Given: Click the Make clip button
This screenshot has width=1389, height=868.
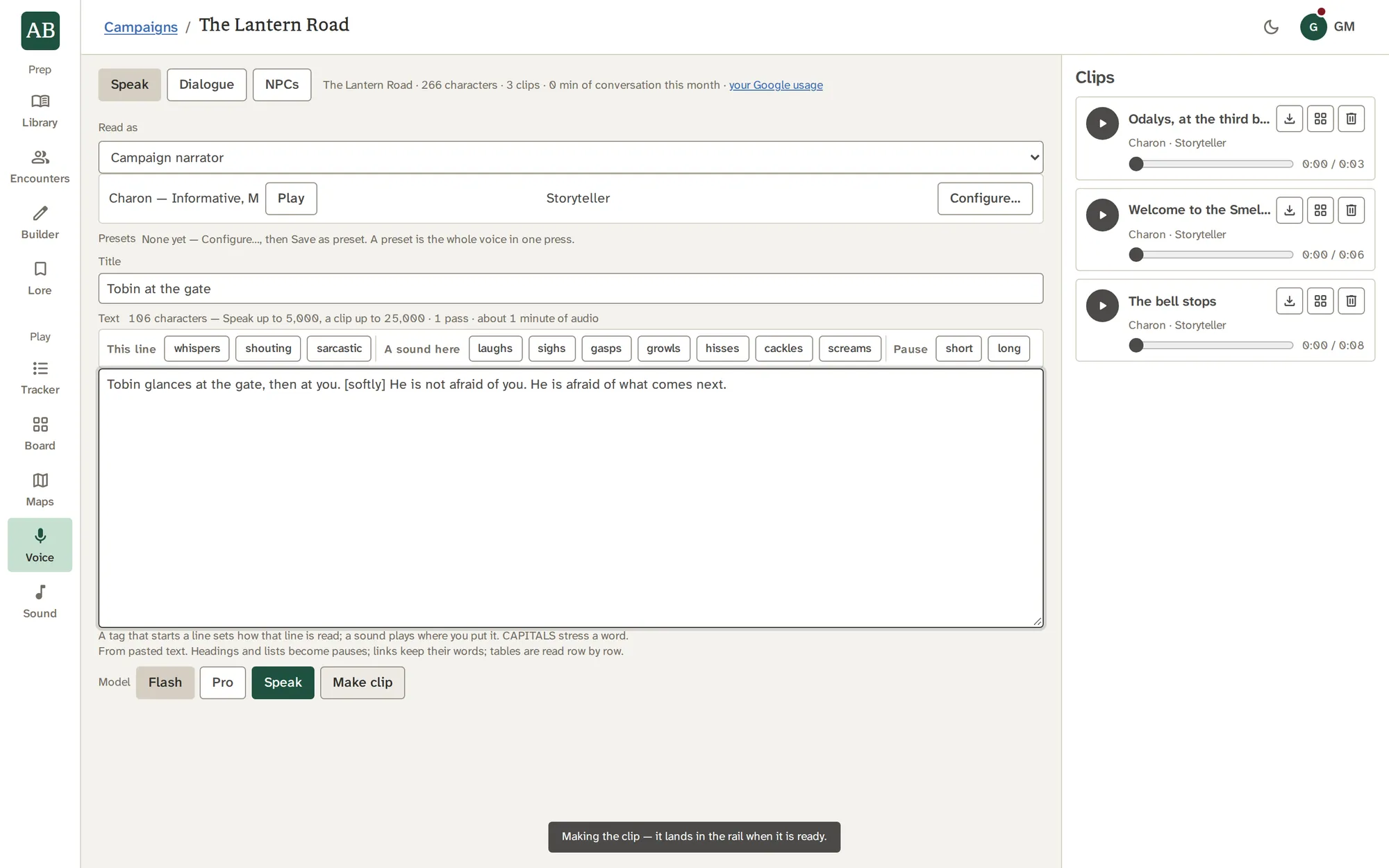Looking at the screenshot, I should (x=363, y=683).
